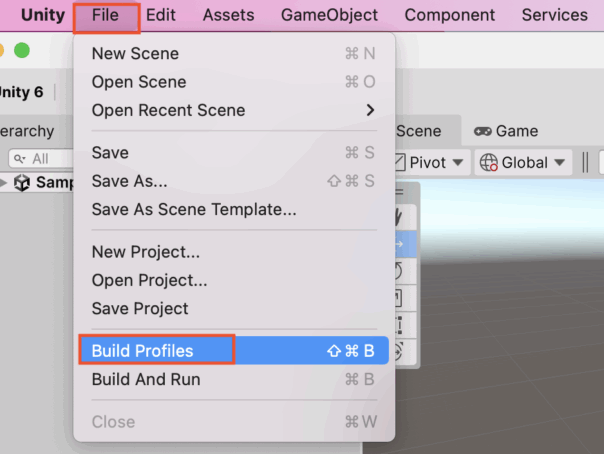Click the Hierarchy search magnifier icon
Viewport: 604px width, 454px height.
pyautogui.click(x=19, y=159)
